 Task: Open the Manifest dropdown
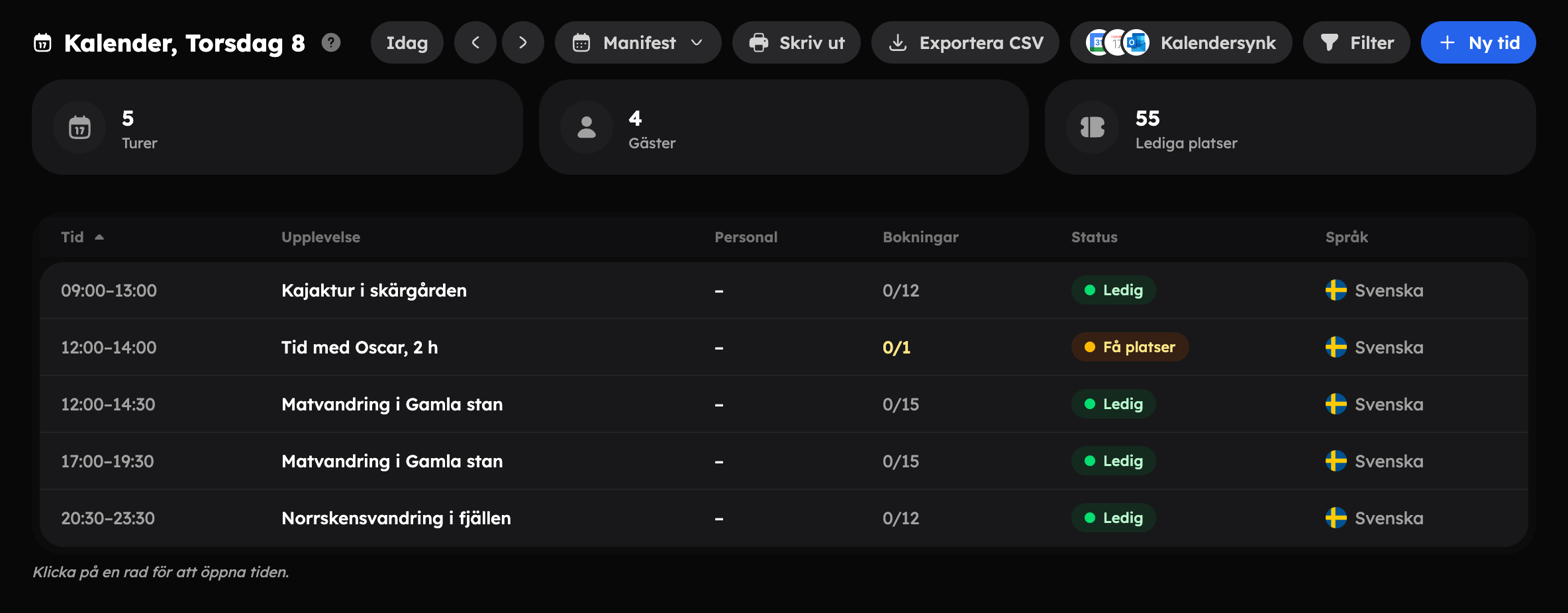(638, 42)
